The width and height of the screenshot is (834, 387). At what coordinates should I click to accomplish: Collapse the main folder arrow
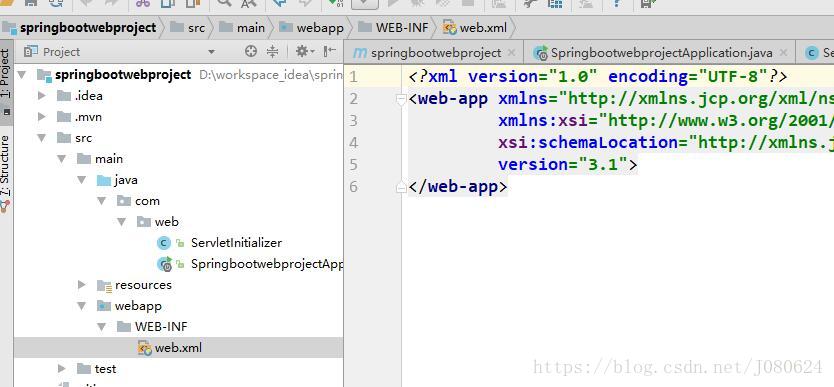tap(62, 159)
